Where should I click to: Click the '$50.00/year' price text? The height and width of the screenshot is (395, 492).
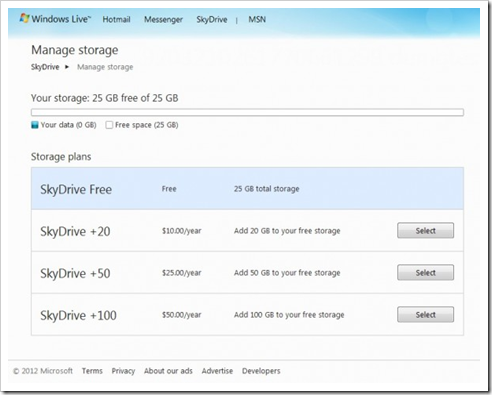182,315
